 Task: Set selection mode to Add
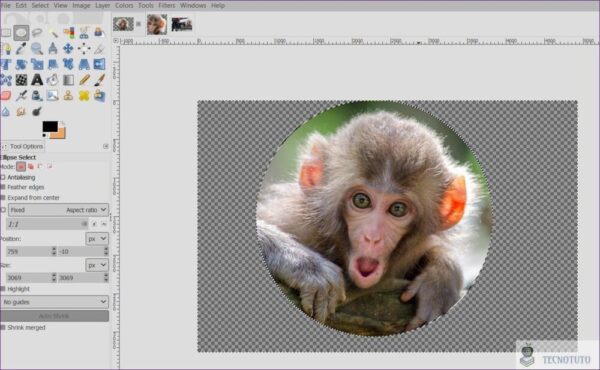31,166
